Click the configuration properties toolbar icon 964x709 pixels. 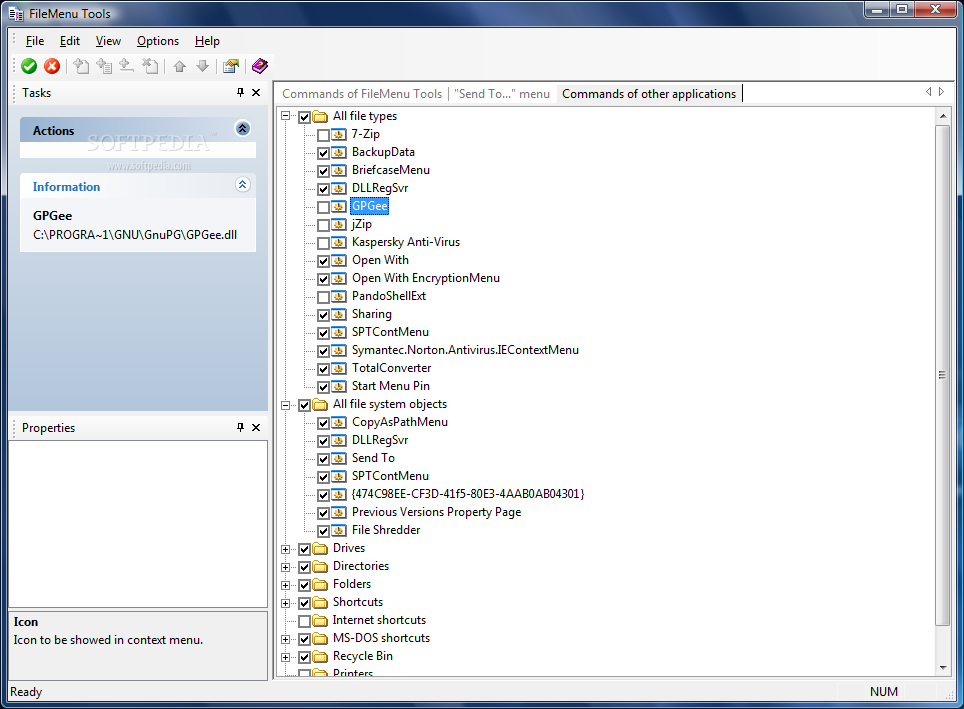point(231,66)
